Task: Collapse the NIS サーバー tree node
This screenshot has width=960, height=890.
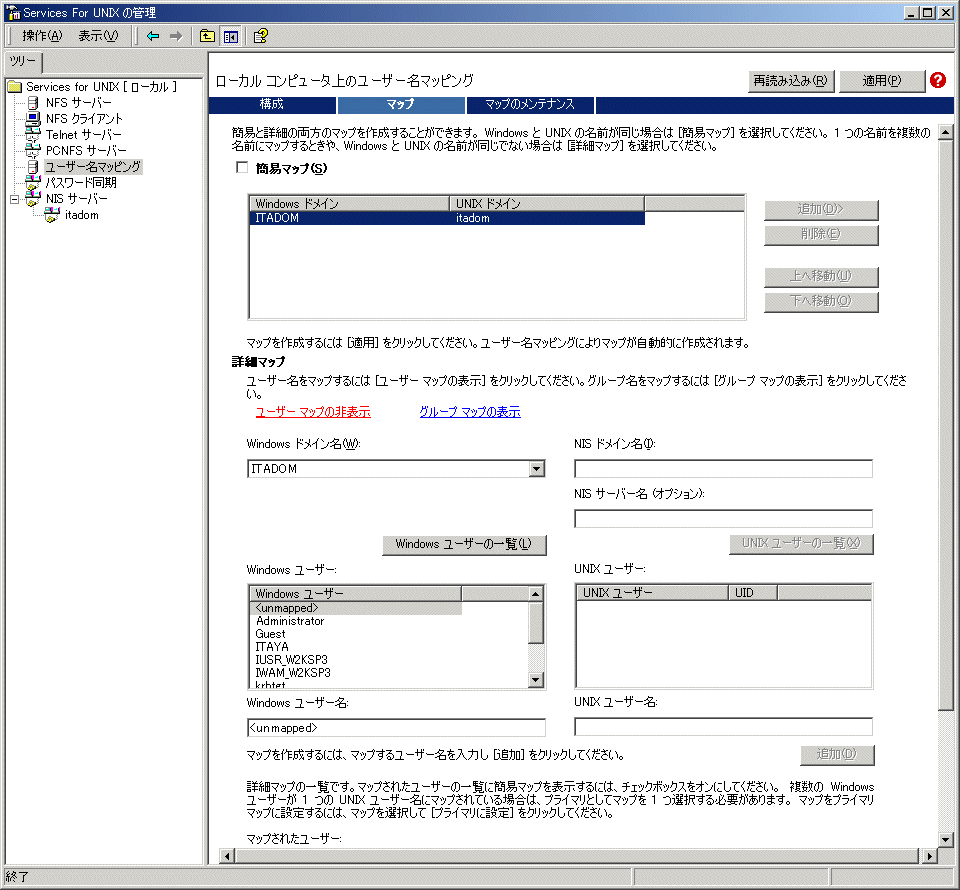Action: [15, 199]
